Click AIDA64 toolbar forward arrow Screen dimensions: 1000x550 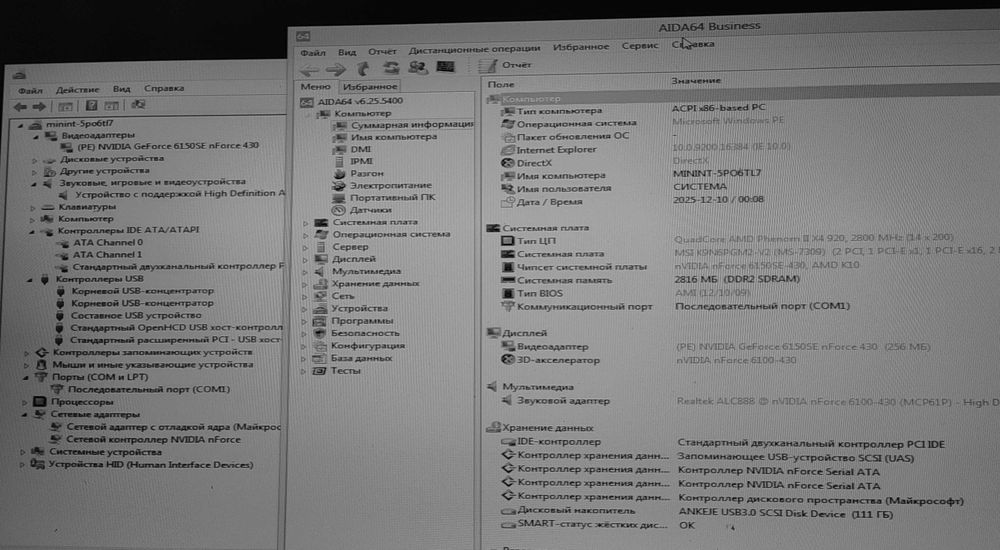tap(335, 69)
